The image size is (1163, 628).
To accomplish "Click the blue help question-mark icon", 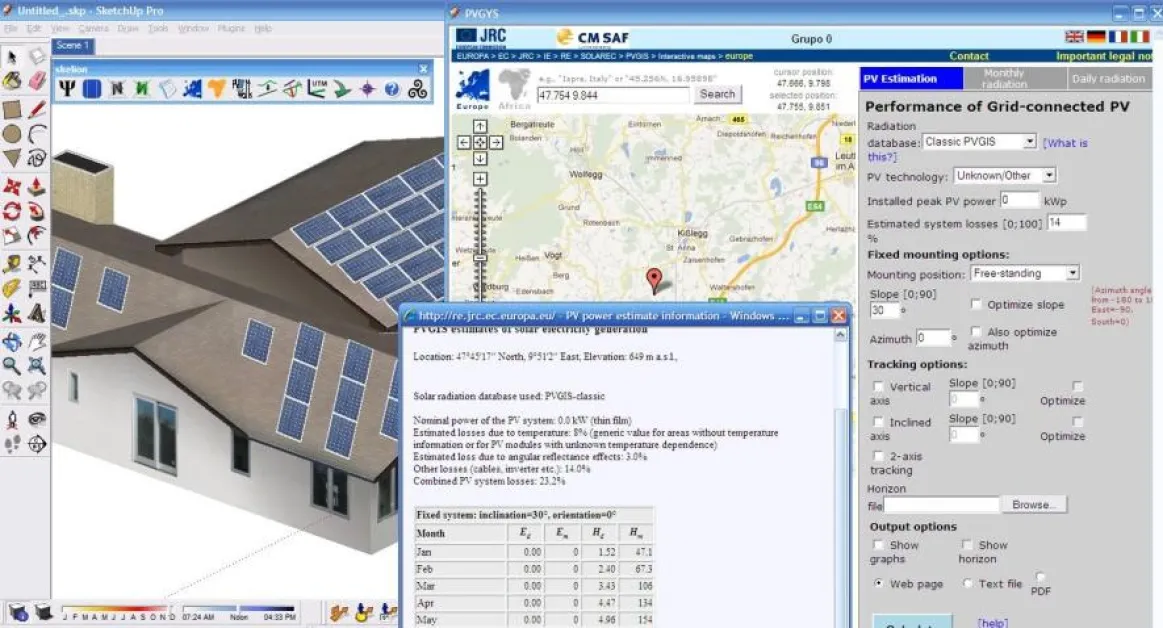I will 392,90.
